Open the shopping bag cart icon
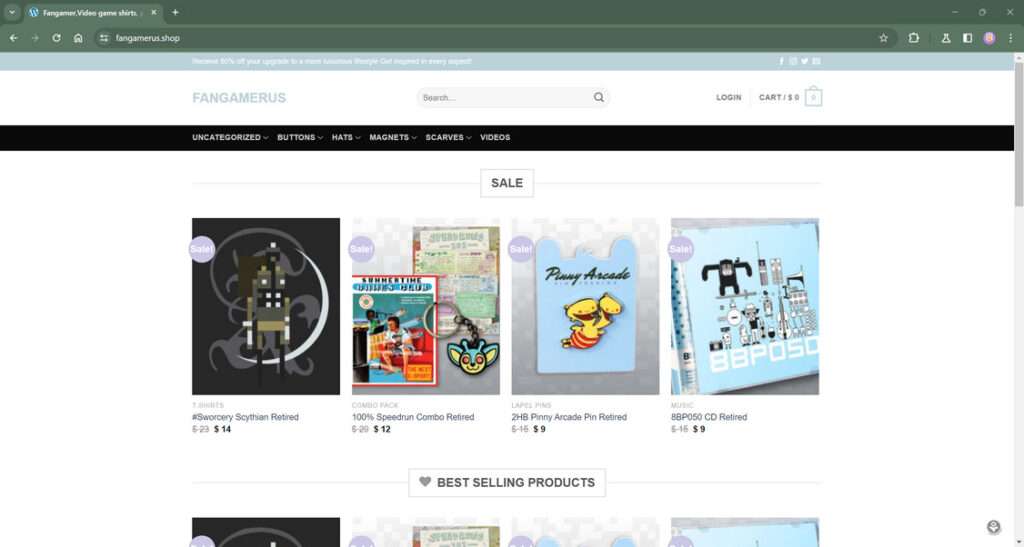 click(813, 97)
